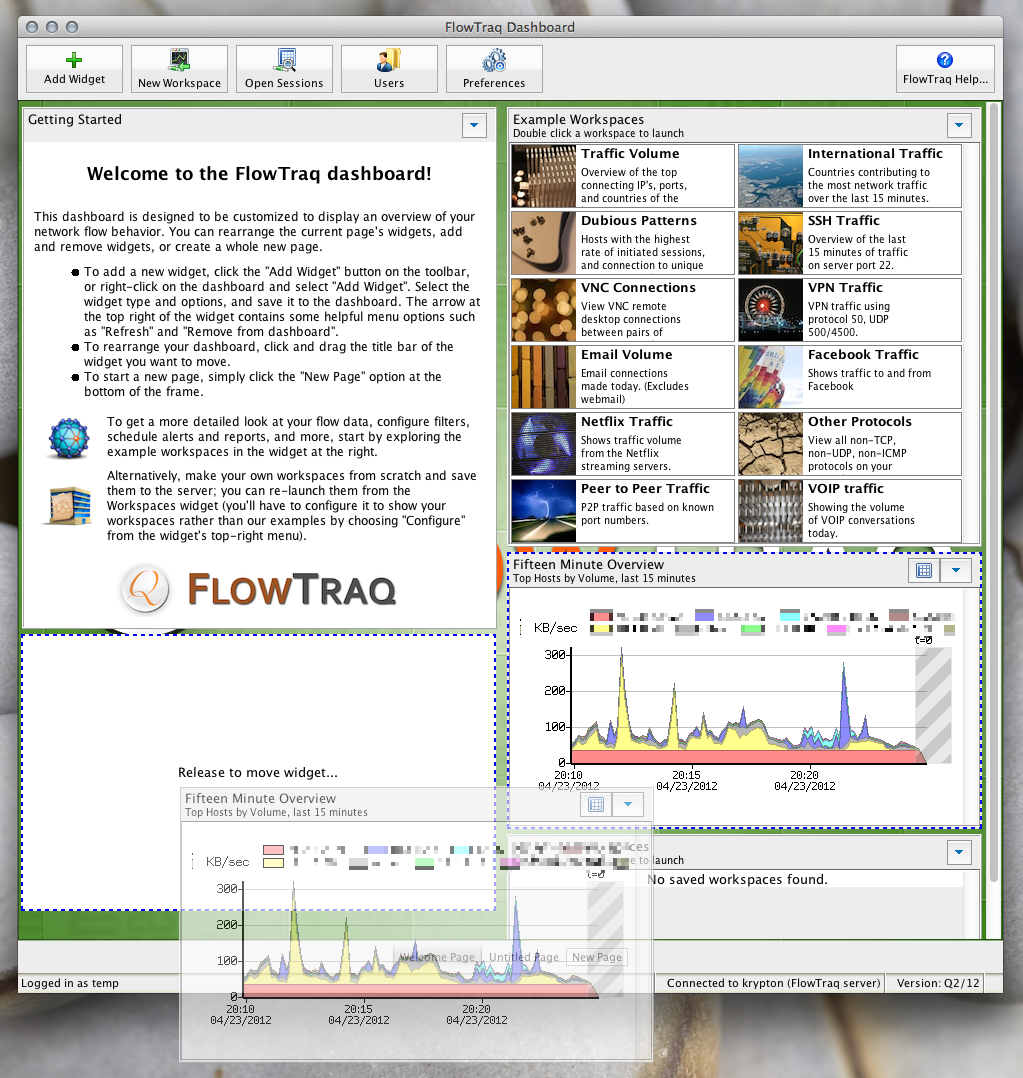Click the New Page tab
Viewport: 1023px width, 1078px height.
[597, 957]
